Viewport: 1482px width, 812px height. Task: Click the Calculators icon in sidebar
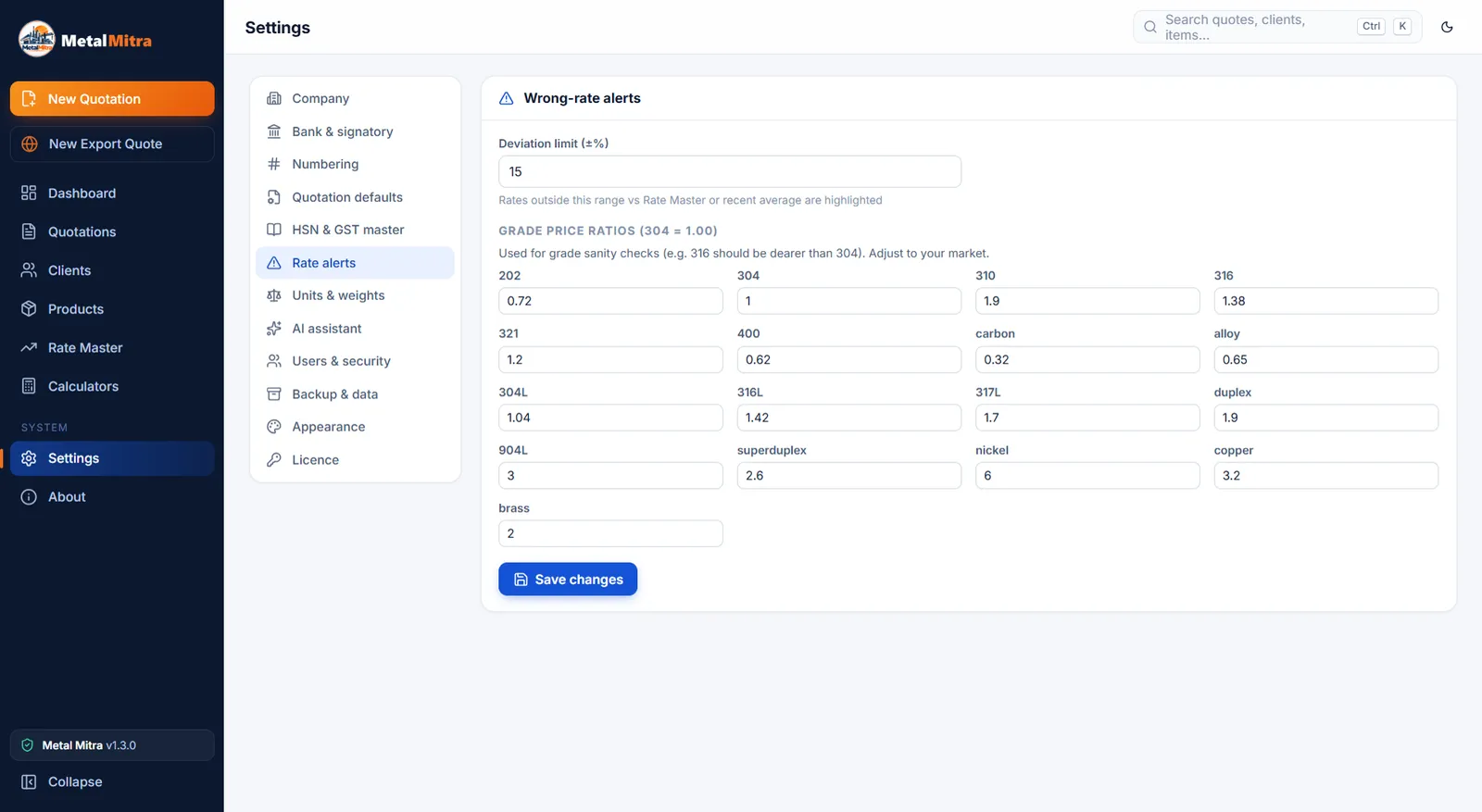tap(29, 386)
